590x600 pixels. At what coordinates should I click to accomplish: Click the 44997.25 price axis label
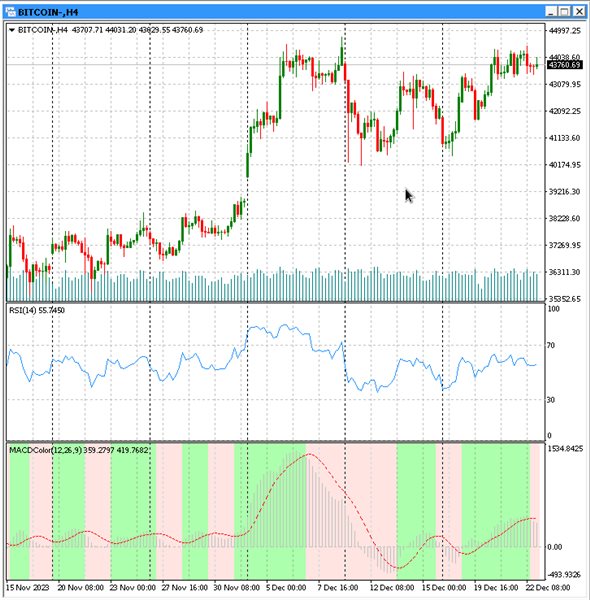pyautogui.click(x=565, y=31)
